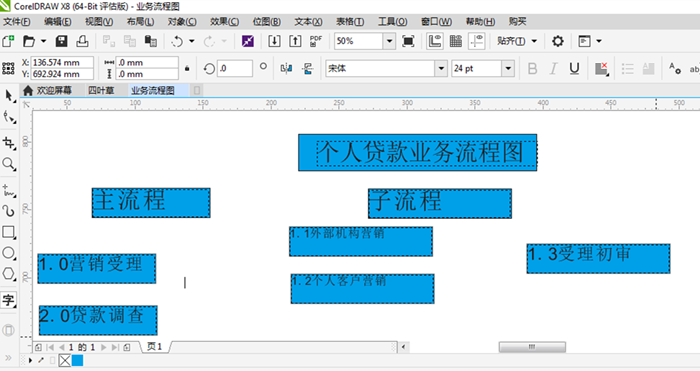Open the 编辑(E) menu
This screenshot has width=700, height=371.
[58, 21]
